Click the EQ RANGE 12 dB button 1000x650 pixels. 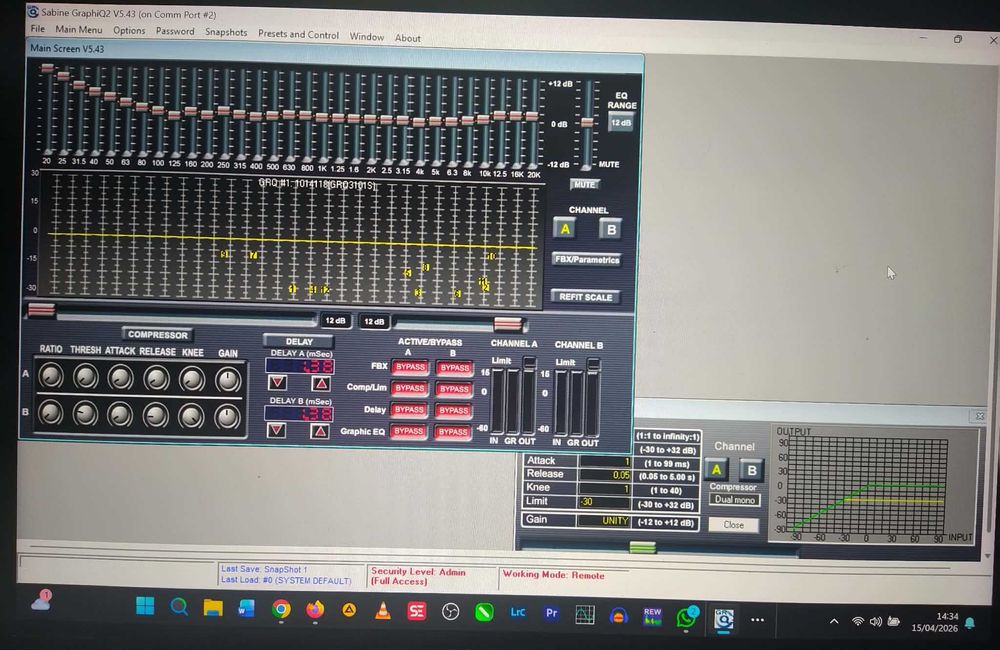[x=621, y=122]
